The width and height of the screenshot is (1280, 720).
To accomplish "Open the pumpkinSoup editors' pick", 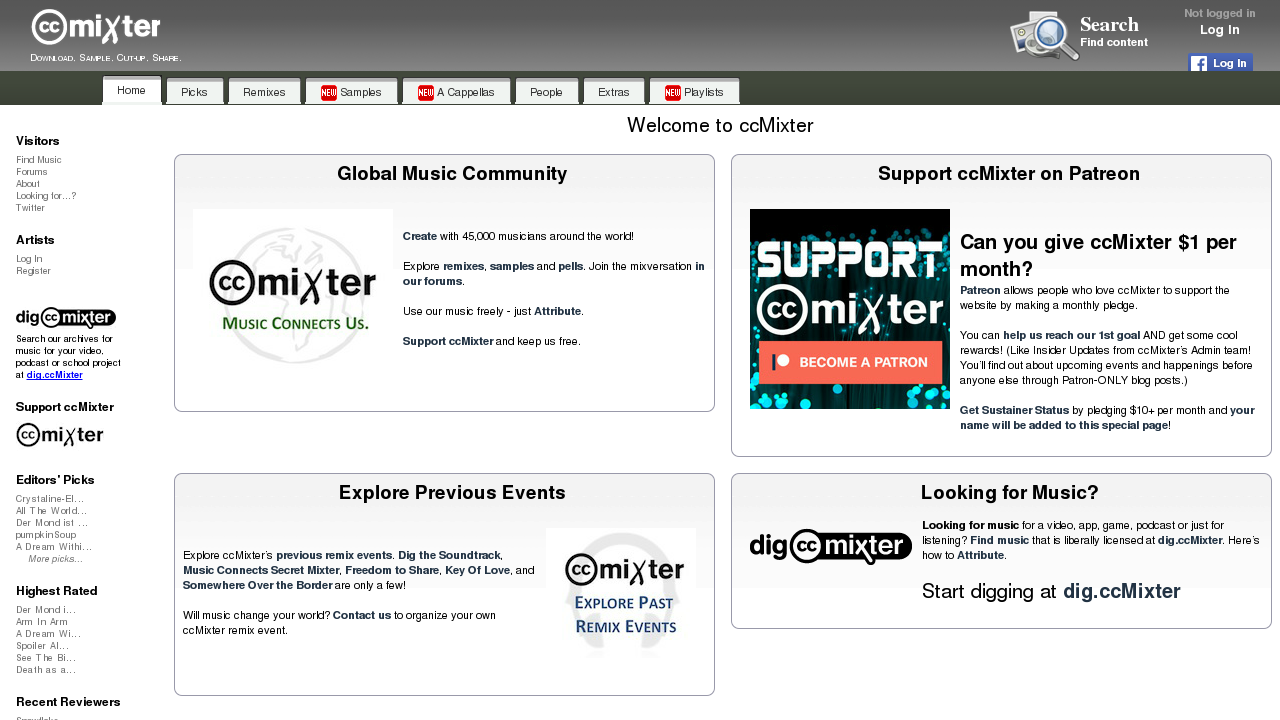I will coord(46,535).
